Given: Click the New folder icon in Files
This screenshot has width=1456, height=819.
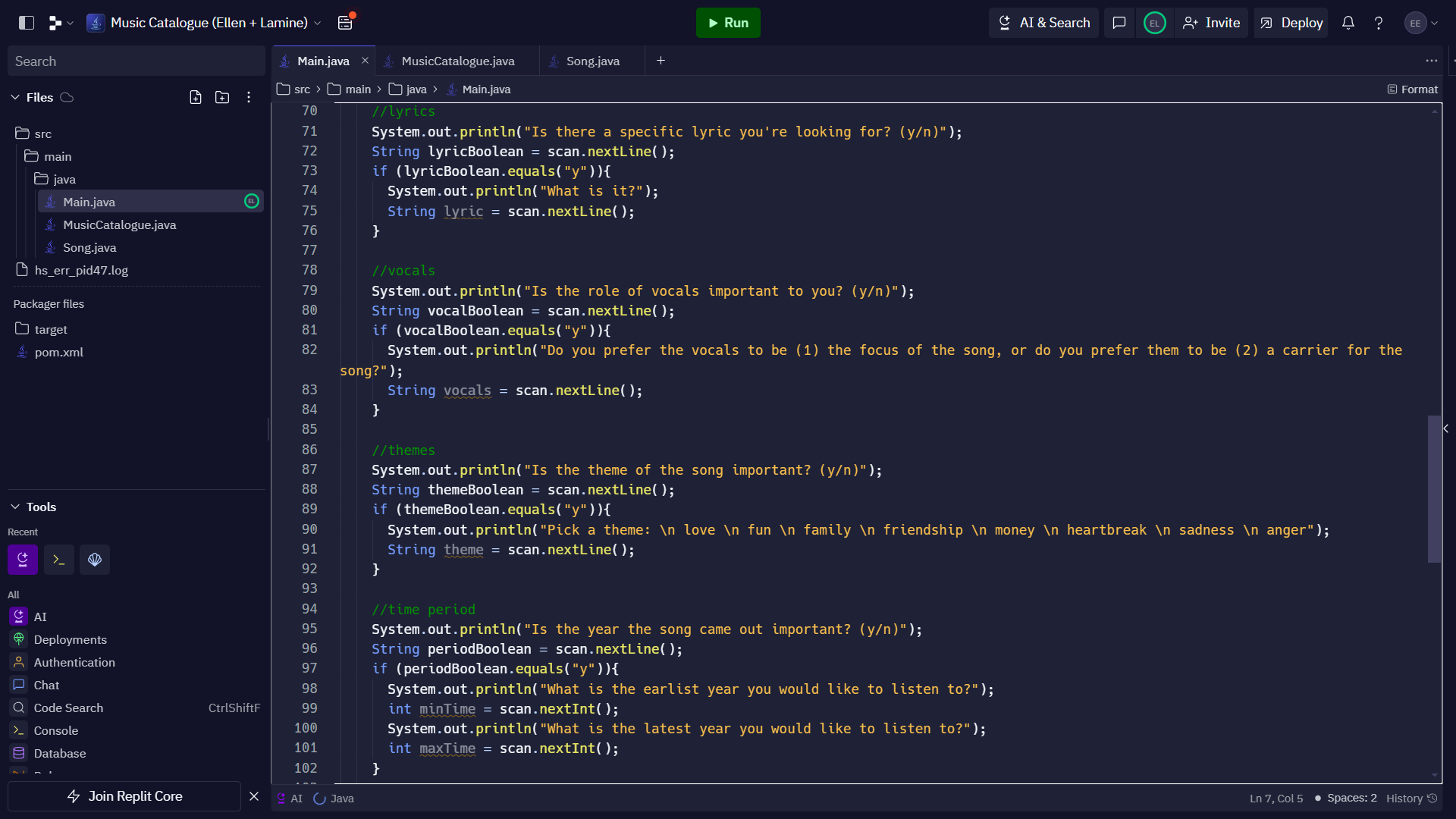Looking at the screenshot, I should coord(222,97).
